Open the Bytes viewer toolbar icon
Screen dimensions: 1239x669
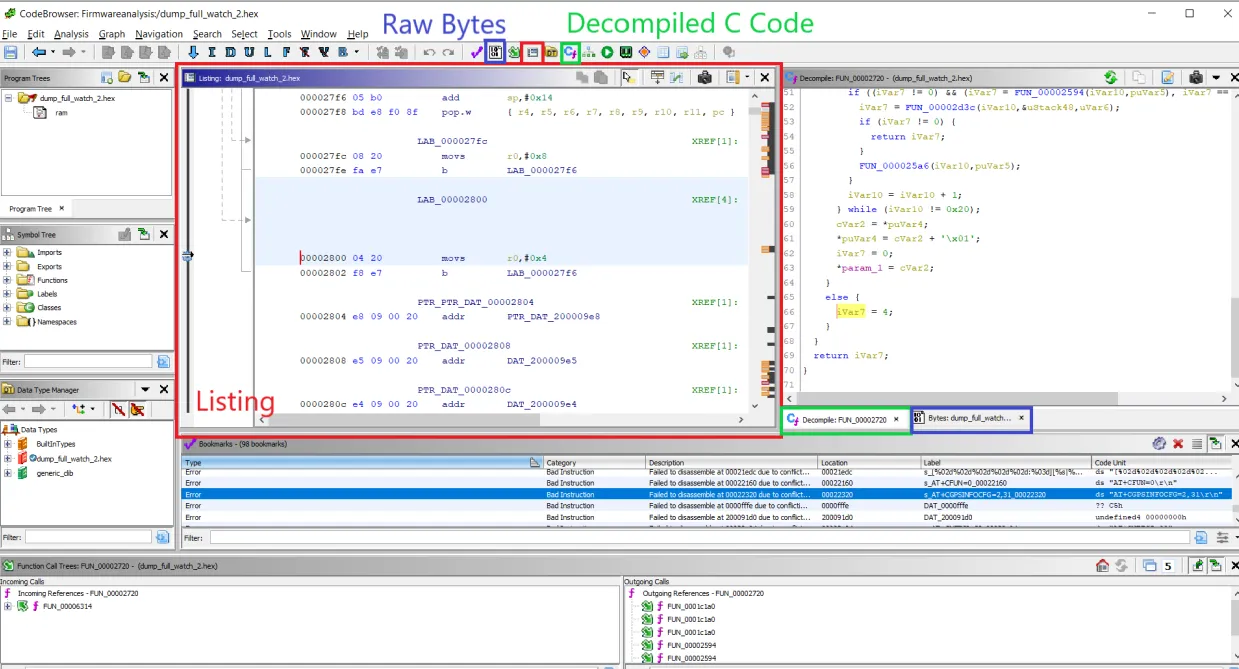coord(494,52)
